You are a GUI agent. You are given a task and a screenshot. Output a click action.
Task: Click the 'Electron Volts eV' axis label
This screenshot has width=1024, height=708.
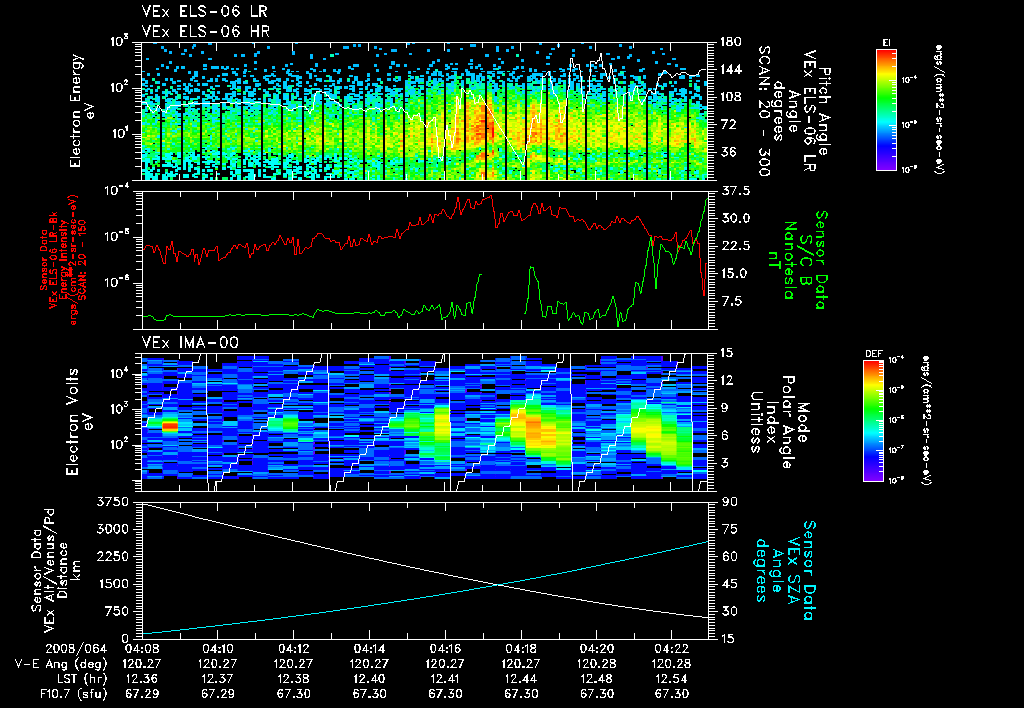78,422
